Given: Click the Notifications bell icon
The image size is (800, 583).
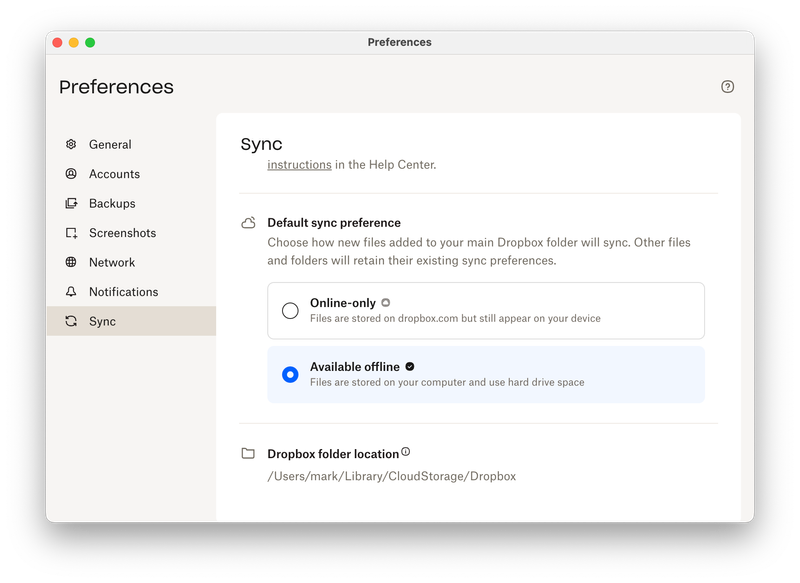Looking at the screenshot, I should (71, 292).
